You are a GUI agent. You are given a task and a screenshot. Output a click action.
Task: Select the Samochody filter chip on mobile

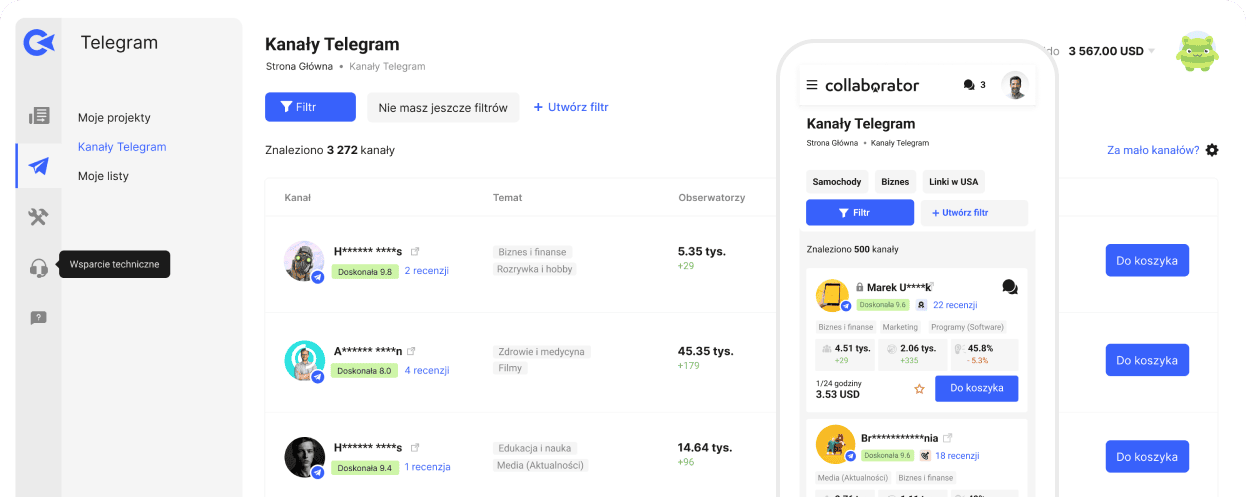coord(837,182)
